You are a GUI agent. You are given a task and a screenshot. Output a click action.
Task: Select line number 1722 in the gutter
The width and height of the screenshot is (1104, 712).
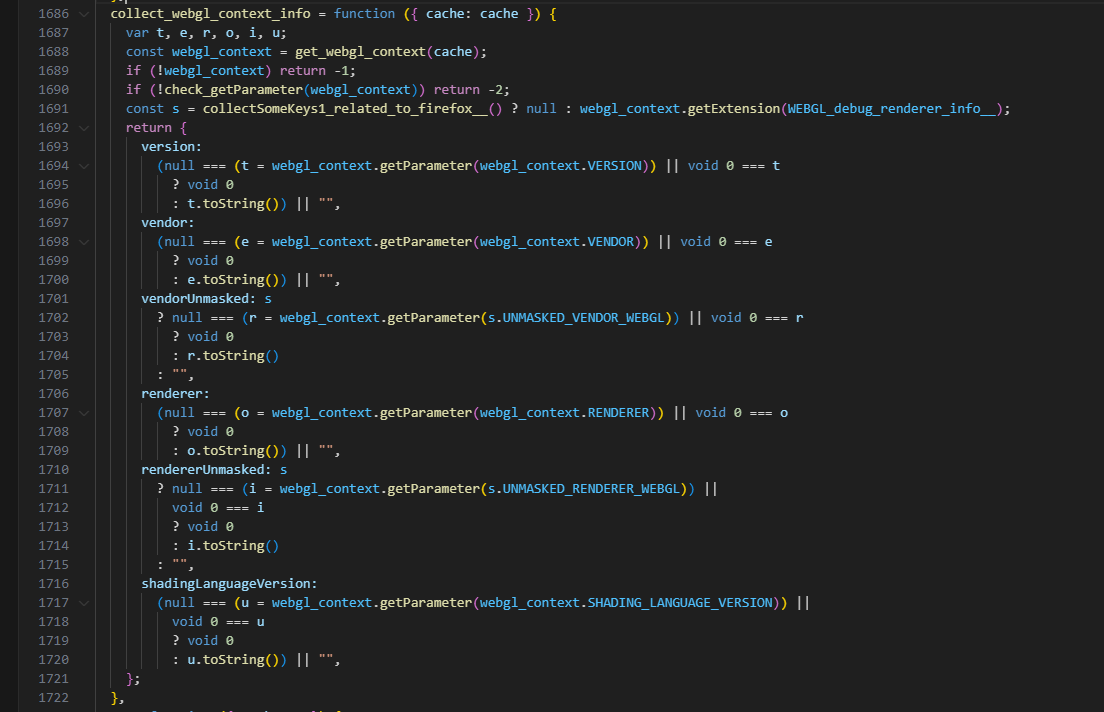pyautogui.click(x=54, y=698)
